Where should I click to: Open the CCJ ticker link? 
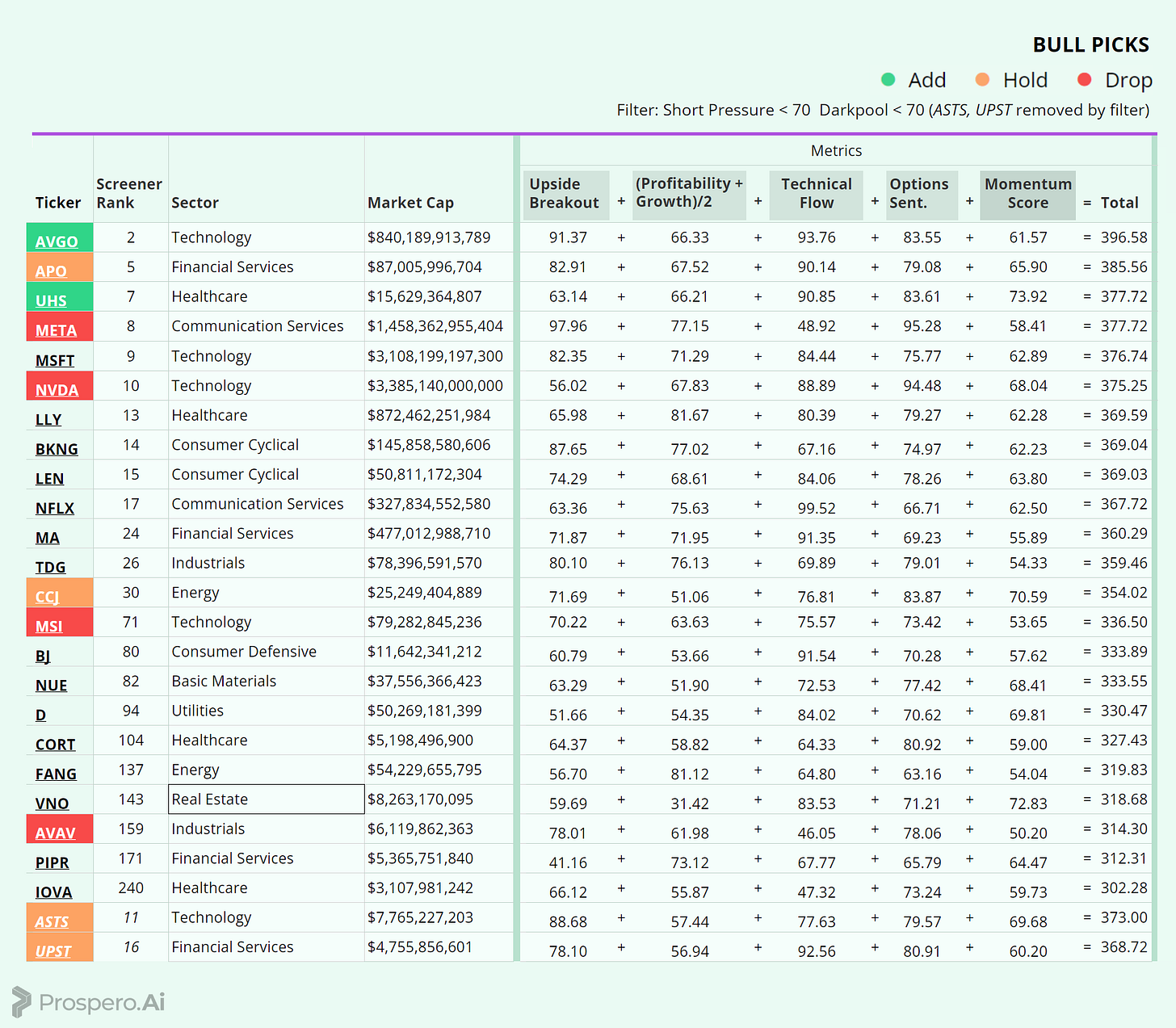click(48, 597)
